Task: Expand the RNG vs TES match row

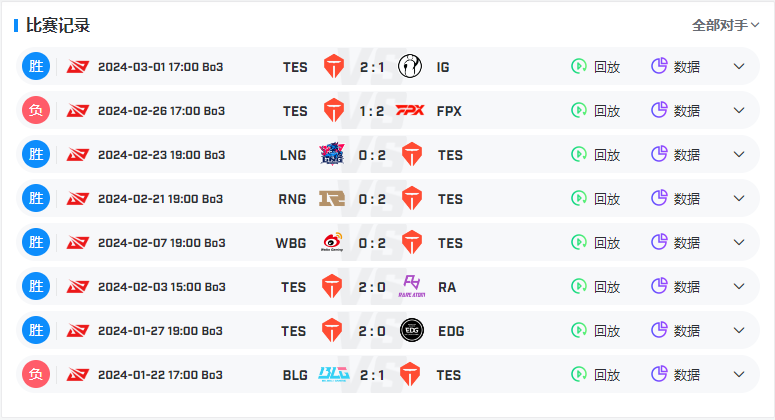Action: [739, 198]
